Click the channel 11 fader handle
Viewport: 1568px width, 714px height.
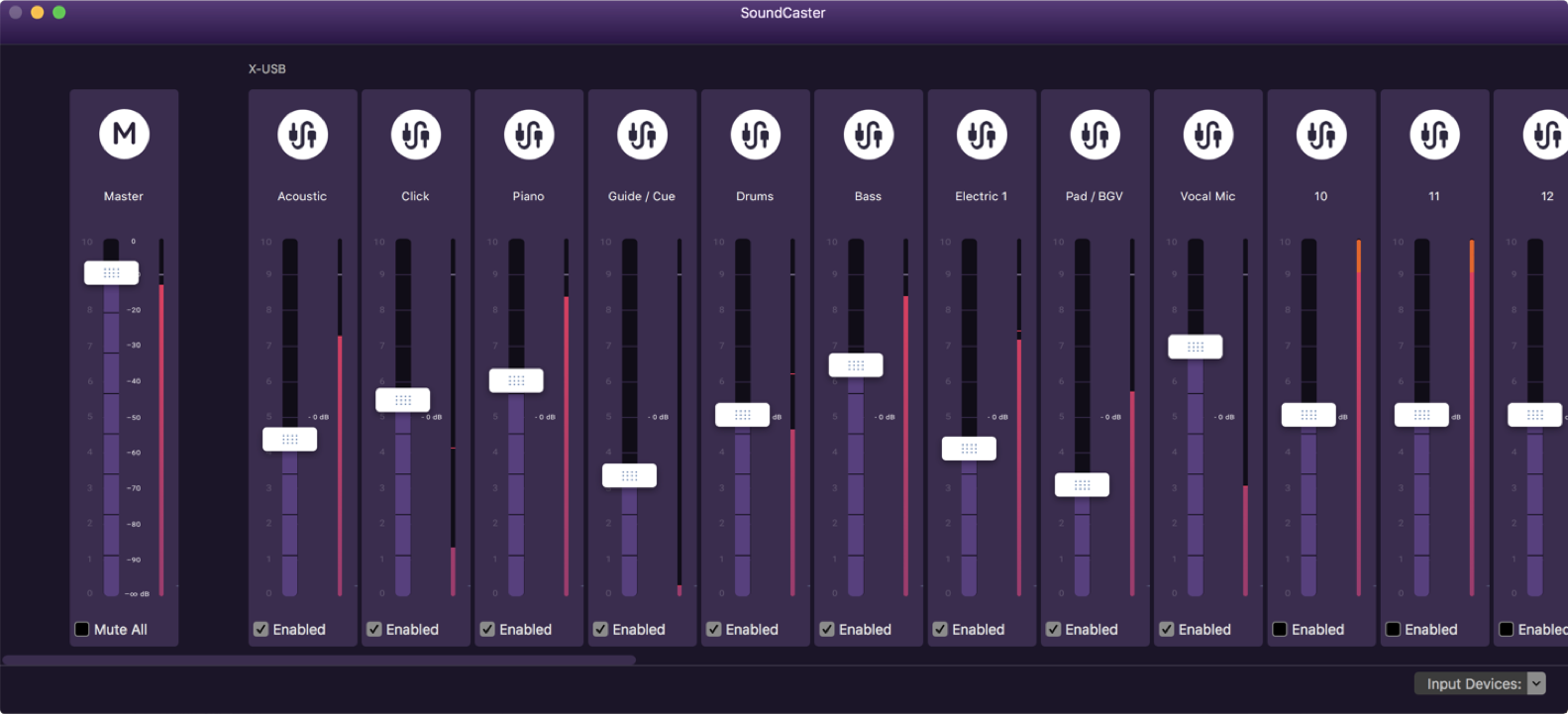coord(1421,415)
